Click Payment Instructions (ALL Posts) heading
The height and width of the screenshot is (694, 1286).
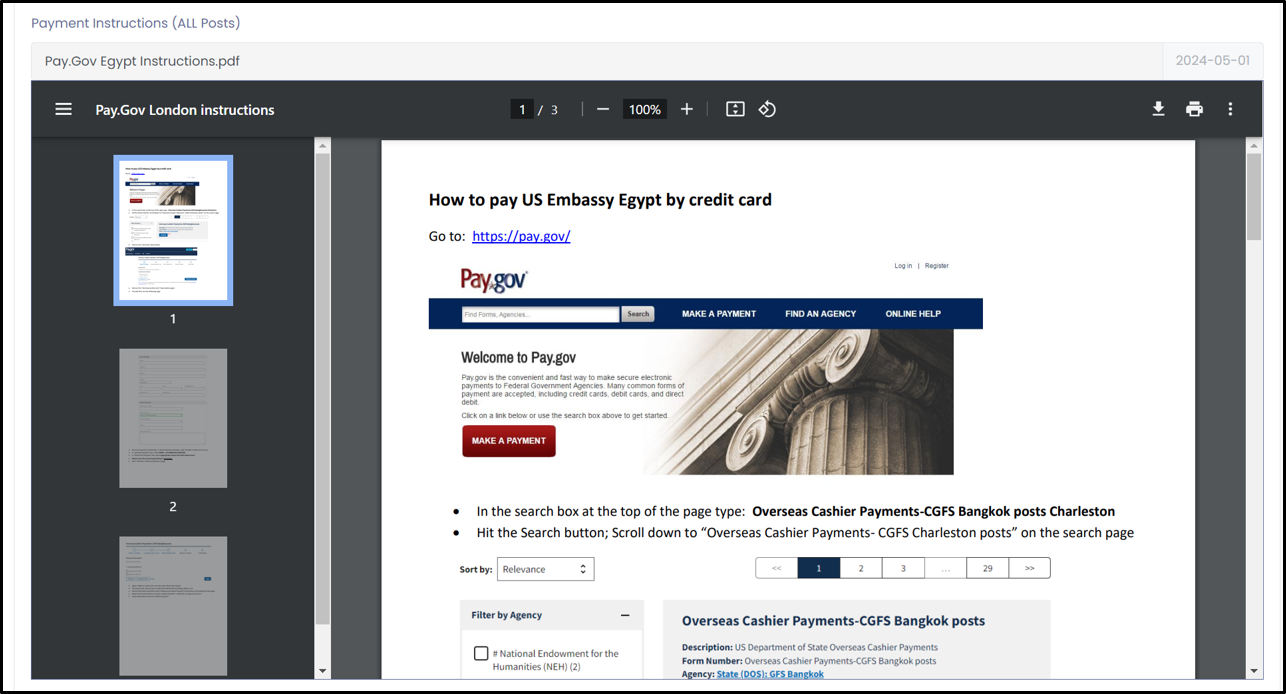[x=136, y=23]
